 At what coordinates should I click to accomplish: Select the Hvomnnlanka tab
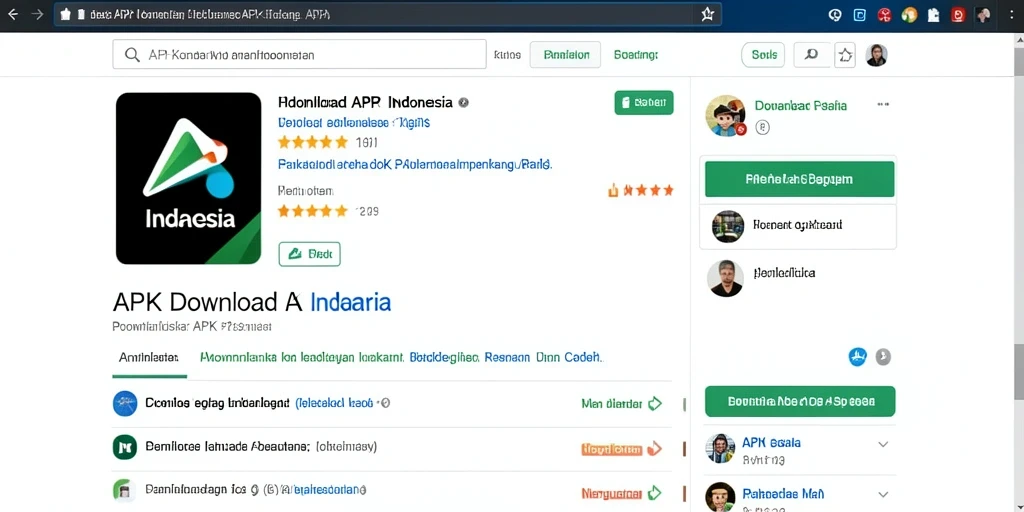(302, 358)
